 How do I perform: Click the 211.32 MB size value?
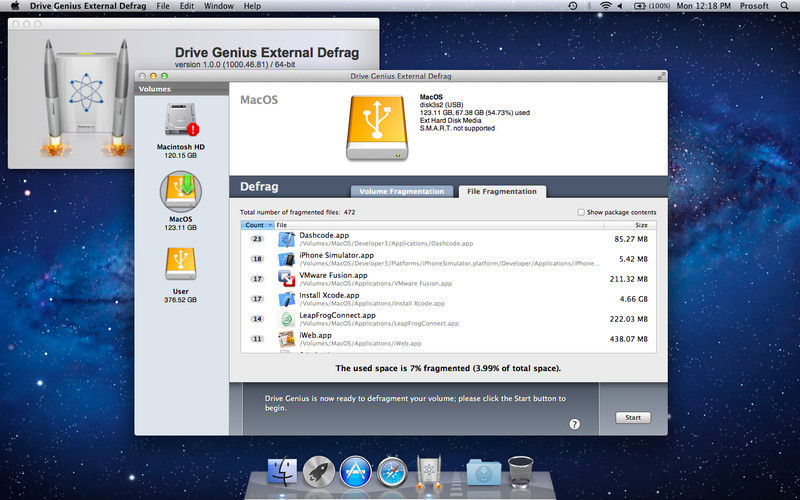[x=629, y=279]
